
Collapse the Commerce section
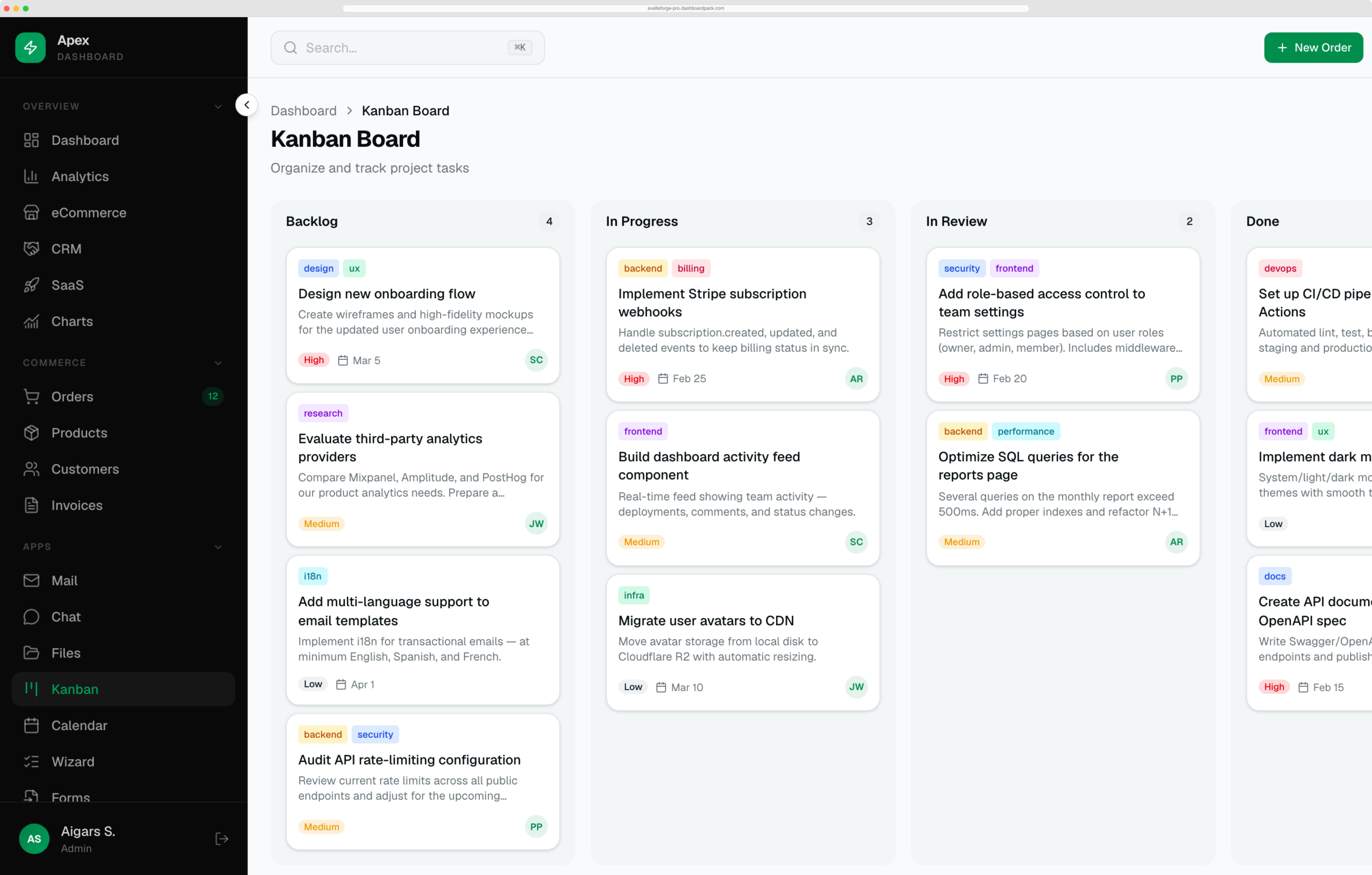pyautogui.click(x=218, y=363)
